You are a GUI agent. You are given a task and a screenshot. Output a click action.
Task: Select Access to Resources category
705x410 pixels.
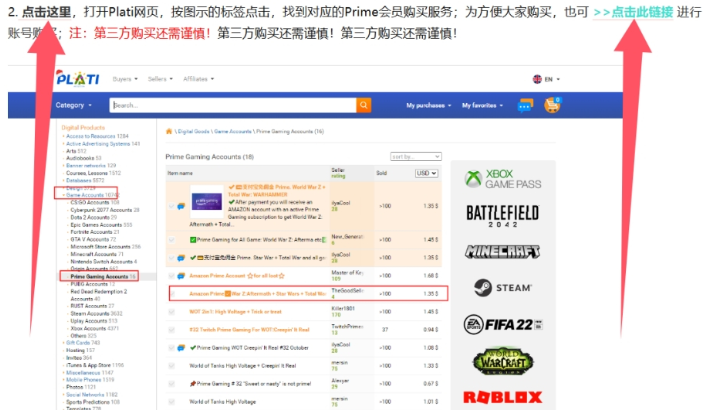[91, 136]
